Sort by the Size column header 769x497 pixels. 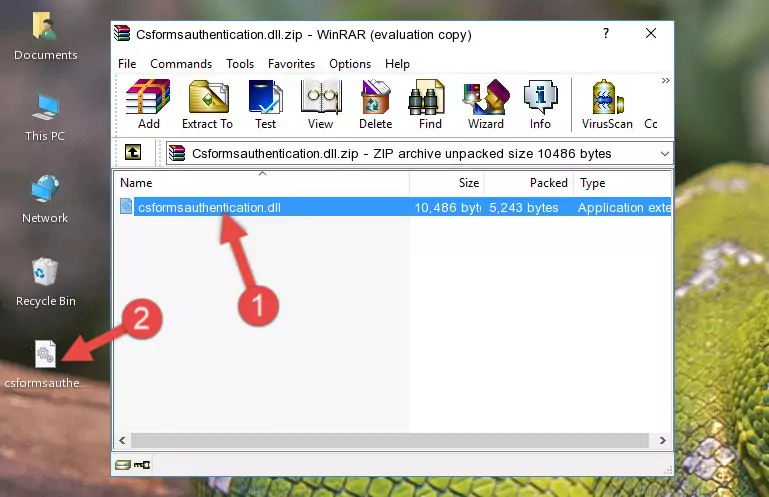(447, 183)
